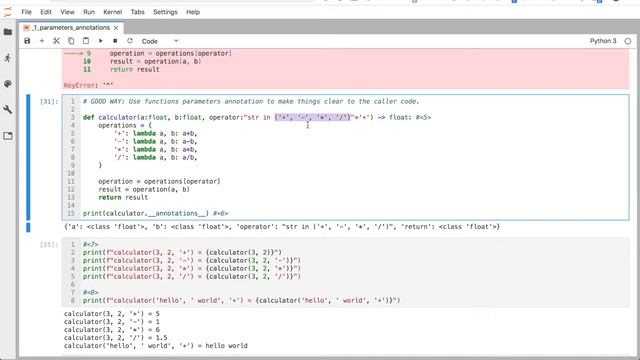Click the Python 3 kernel name
Image resolution: width=640 pixels, height=360 pixels.
pos(603,41)
